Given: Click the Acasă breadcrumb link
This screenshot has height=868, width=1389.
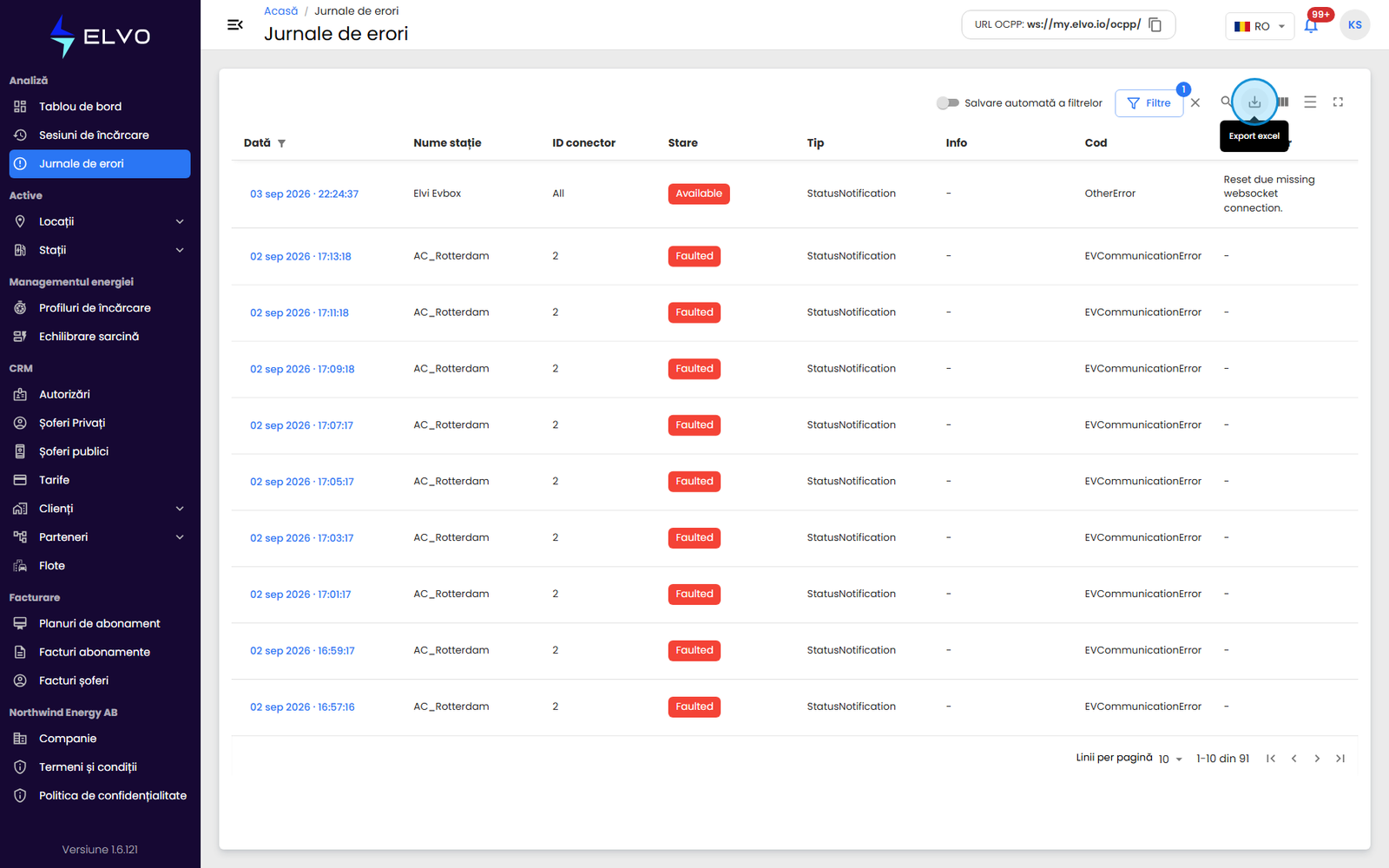Looking at the screenshot, I should [280, 11].
